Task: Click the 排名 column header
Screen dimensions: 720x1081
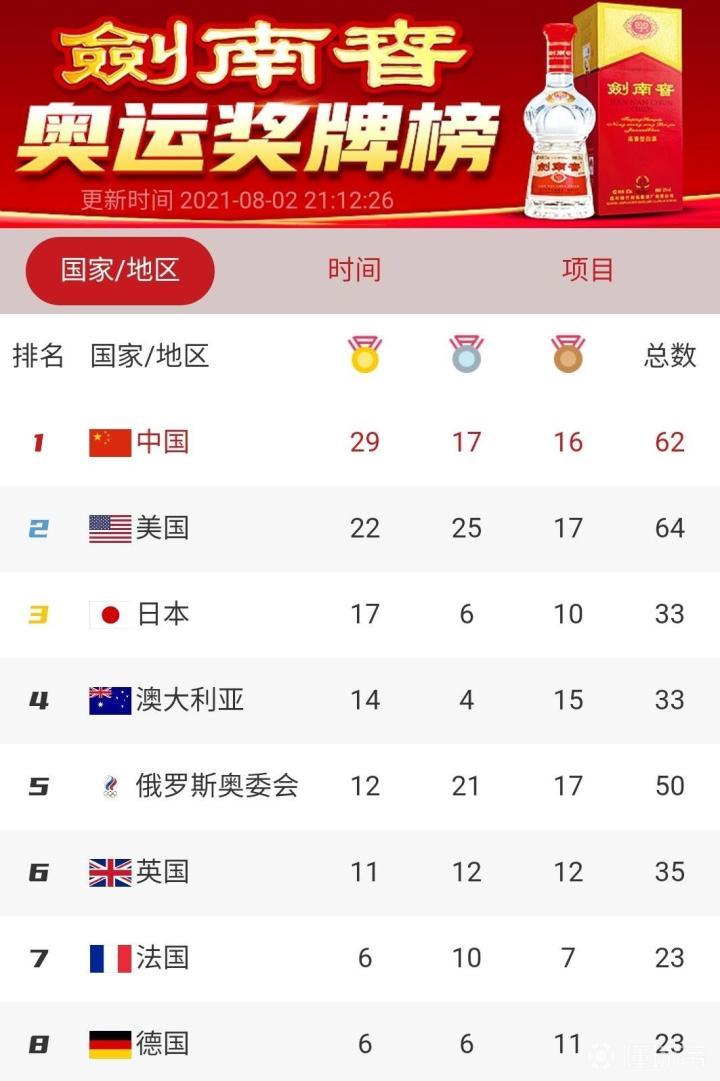Action: pyautogui.click(x=38, y=355)
